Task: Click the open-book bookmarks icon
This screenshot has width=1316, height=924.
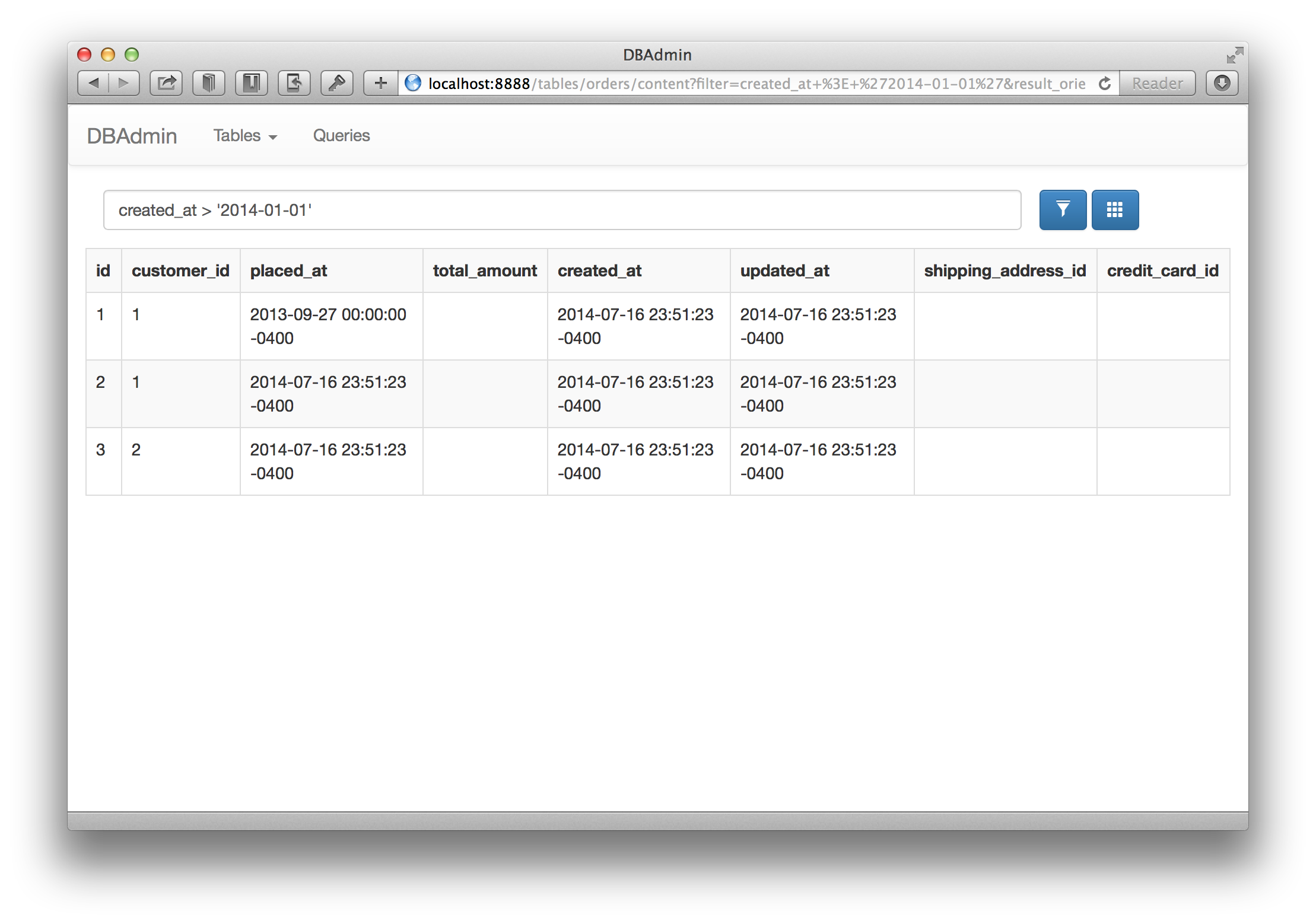Action: click(x=209, y=83)
